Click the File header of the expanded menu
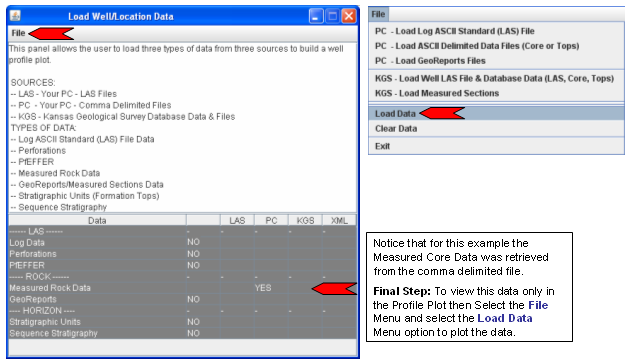This screenshot has height=363, width=631. point(378,14)
